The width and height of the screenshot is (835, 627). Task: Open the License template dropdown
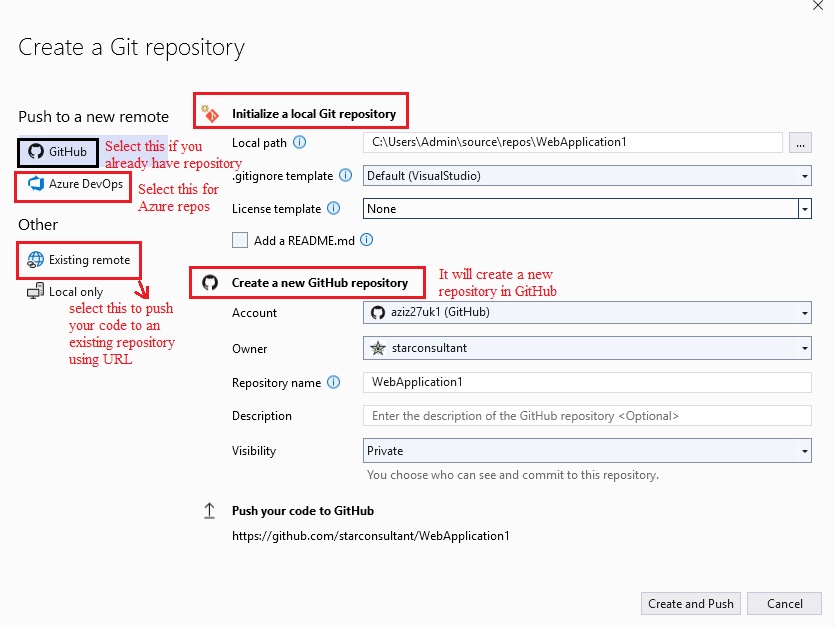click(x=587, y=209)
